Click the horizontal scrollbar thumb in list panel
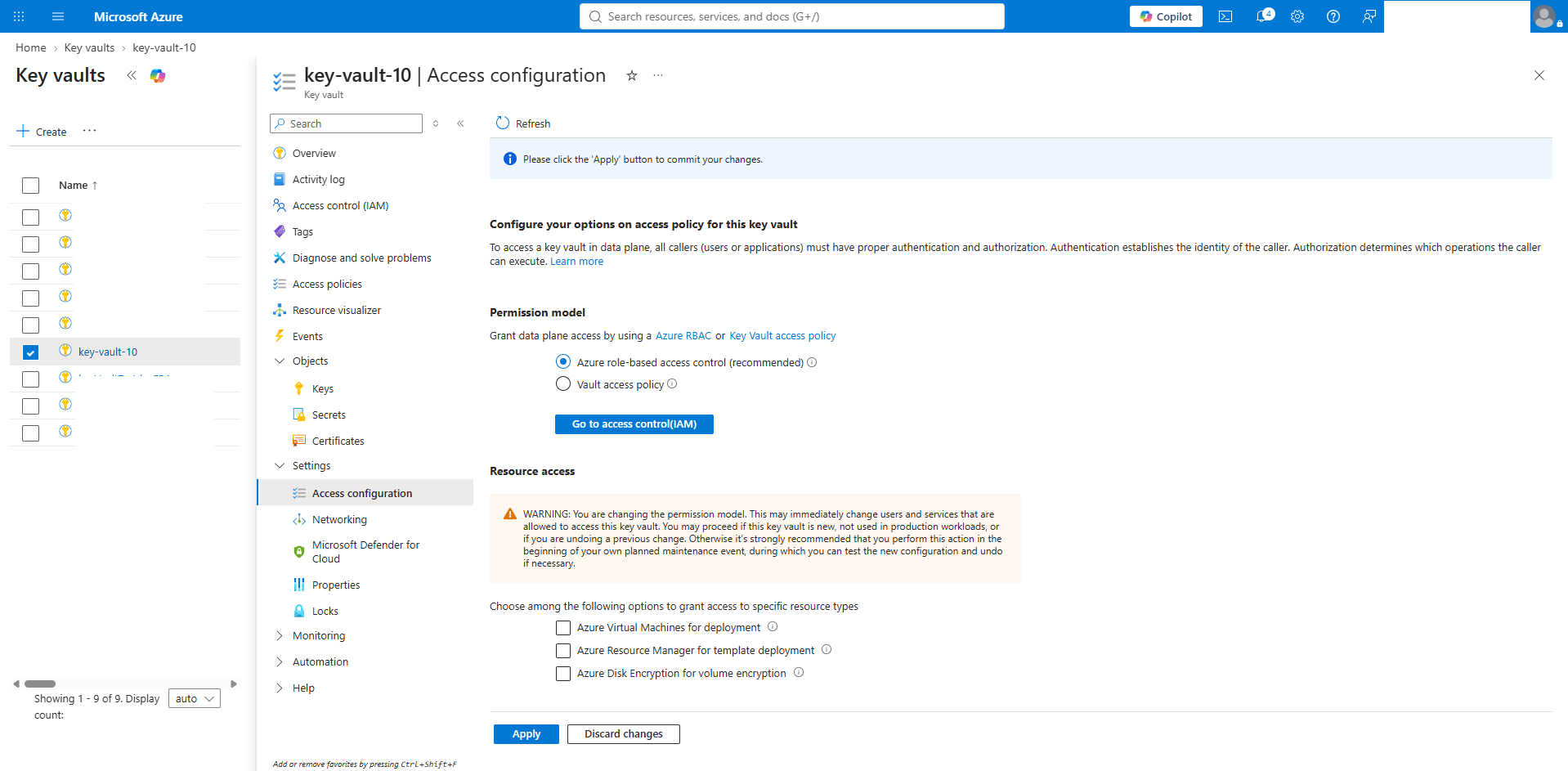This screenshot has width=1568, height=771. coord(40,684)
